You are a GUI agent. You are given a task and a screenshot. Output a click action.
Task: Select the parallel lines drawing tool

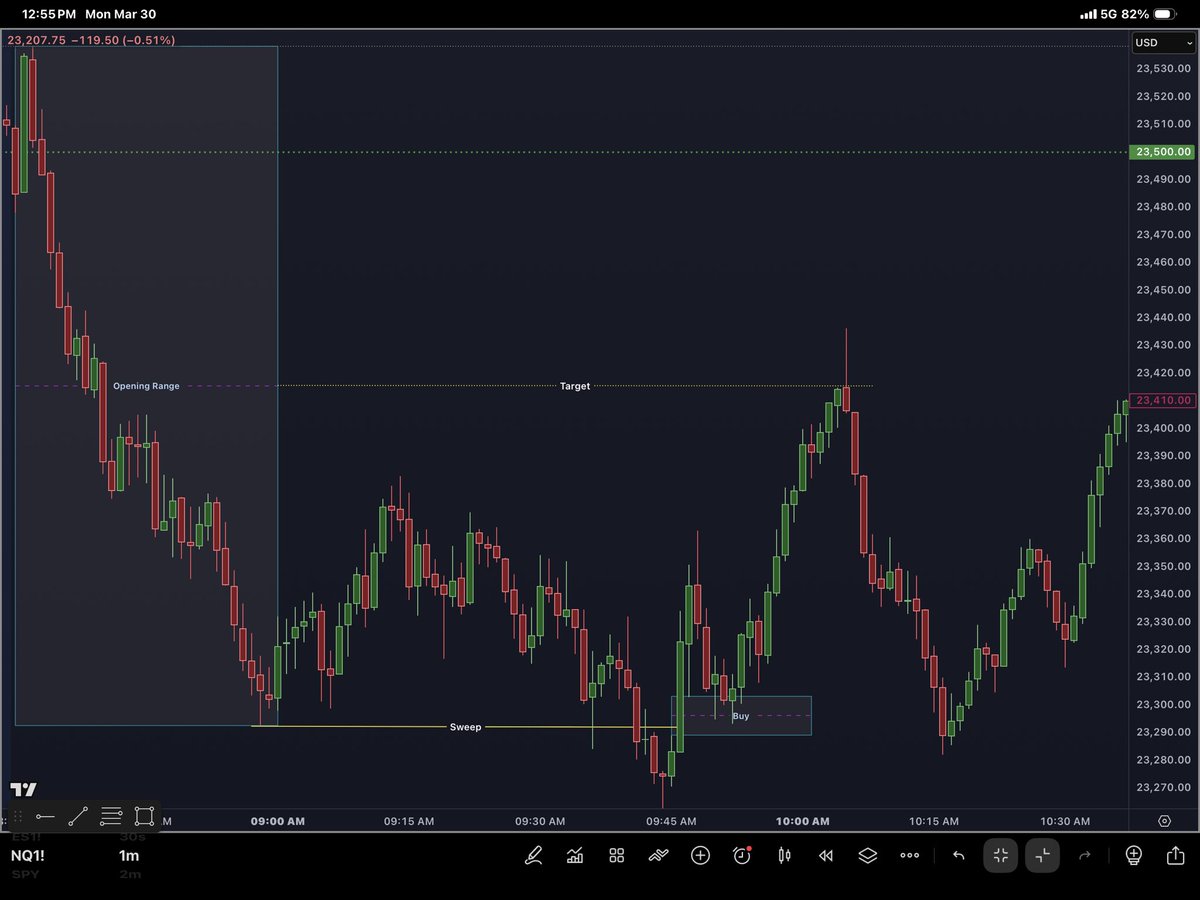point(111,817)
